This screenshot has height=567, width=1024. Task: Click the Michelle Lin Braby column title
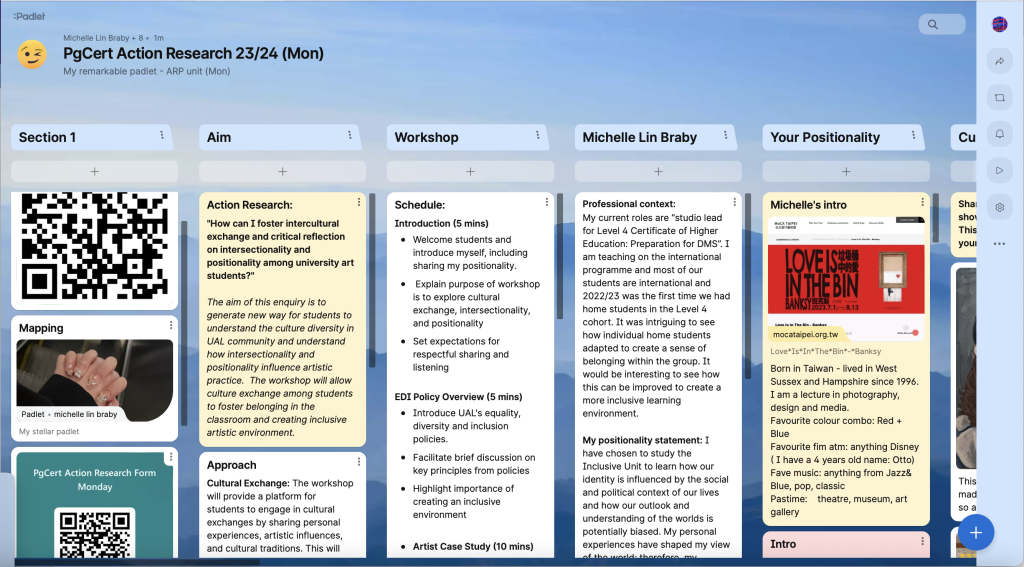pos(639,137)
